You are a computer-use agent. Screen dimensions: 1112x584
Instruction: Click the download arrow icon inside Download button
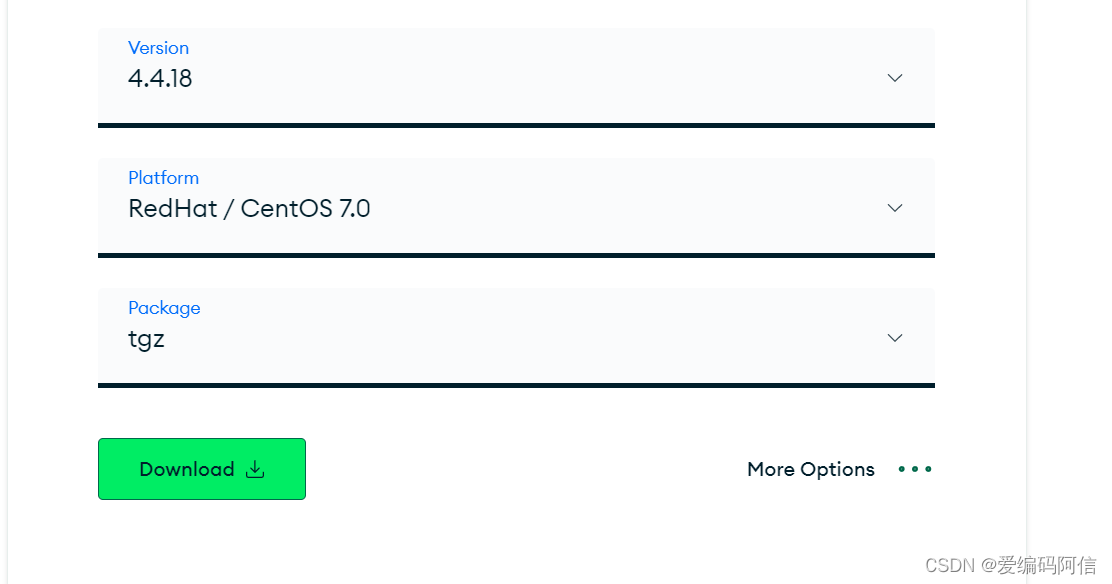click(x=255, y=469)
